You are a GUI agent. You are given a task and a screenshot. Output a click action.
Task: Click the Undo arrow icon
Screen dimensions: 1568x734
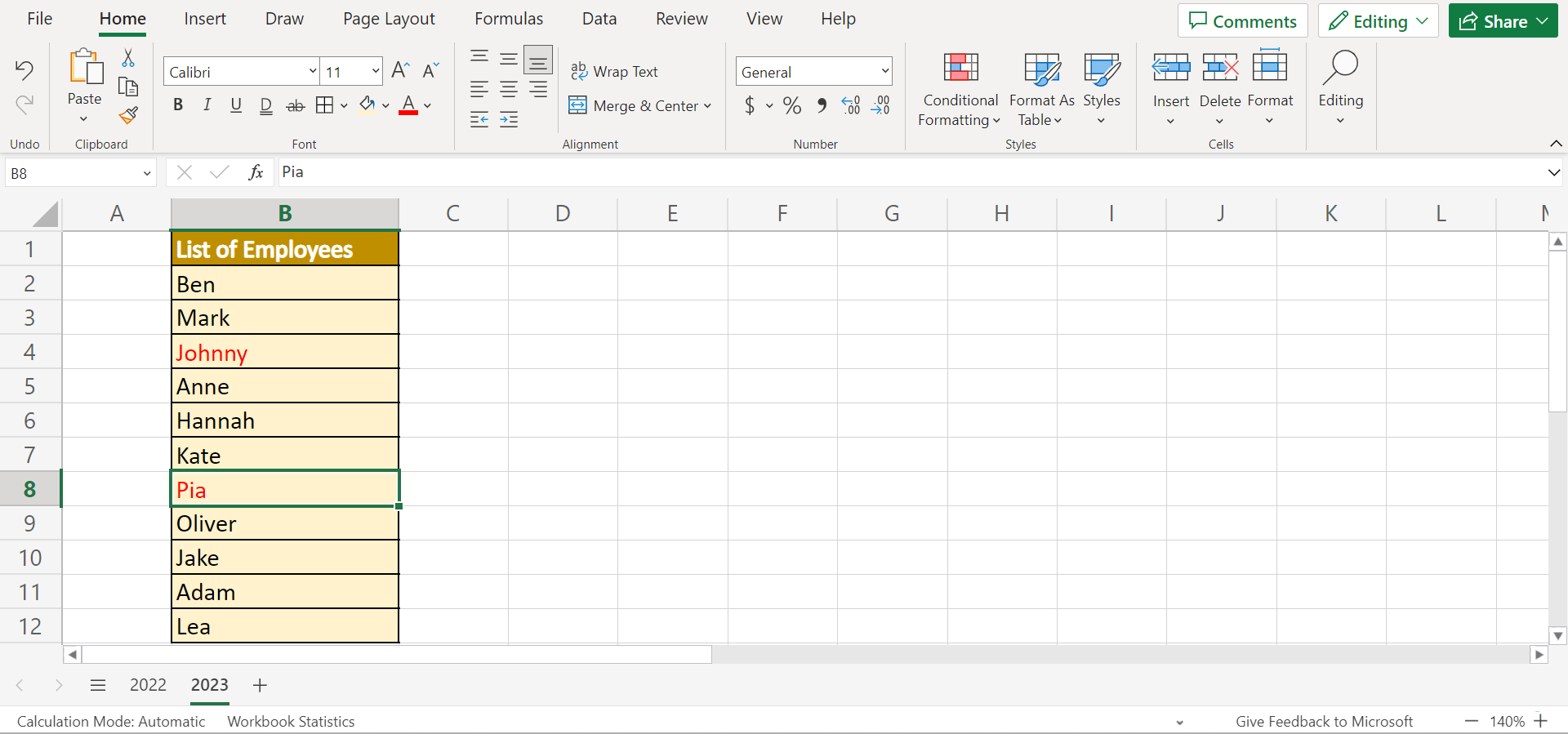click(x=24, y=70)
